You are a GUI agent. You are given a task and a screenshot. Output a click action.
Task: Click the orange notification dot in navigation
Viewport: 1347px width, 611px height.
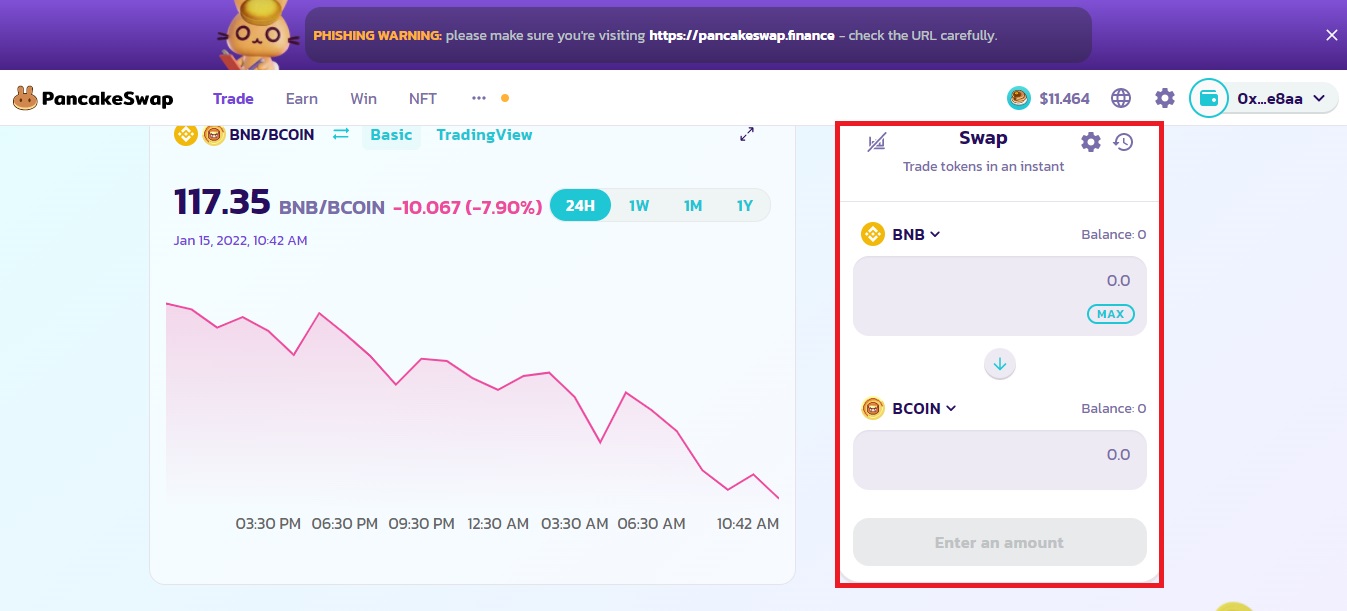505,98
